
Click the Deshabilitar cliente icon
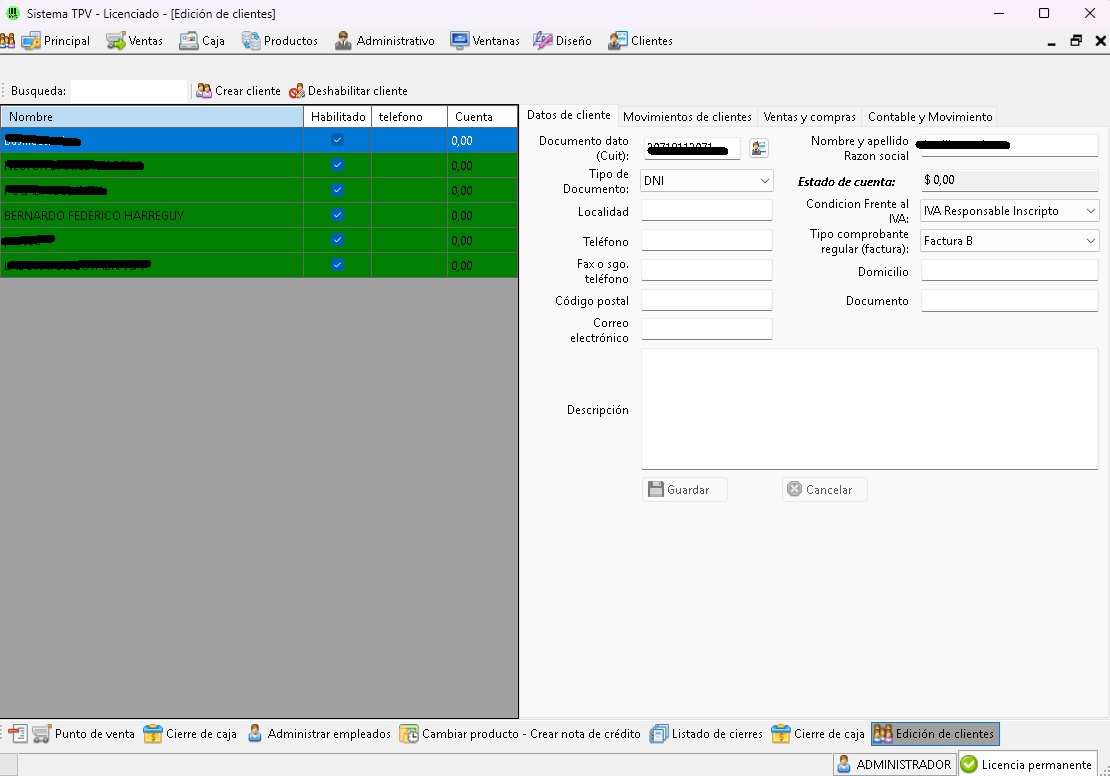(x=297, y=91)
